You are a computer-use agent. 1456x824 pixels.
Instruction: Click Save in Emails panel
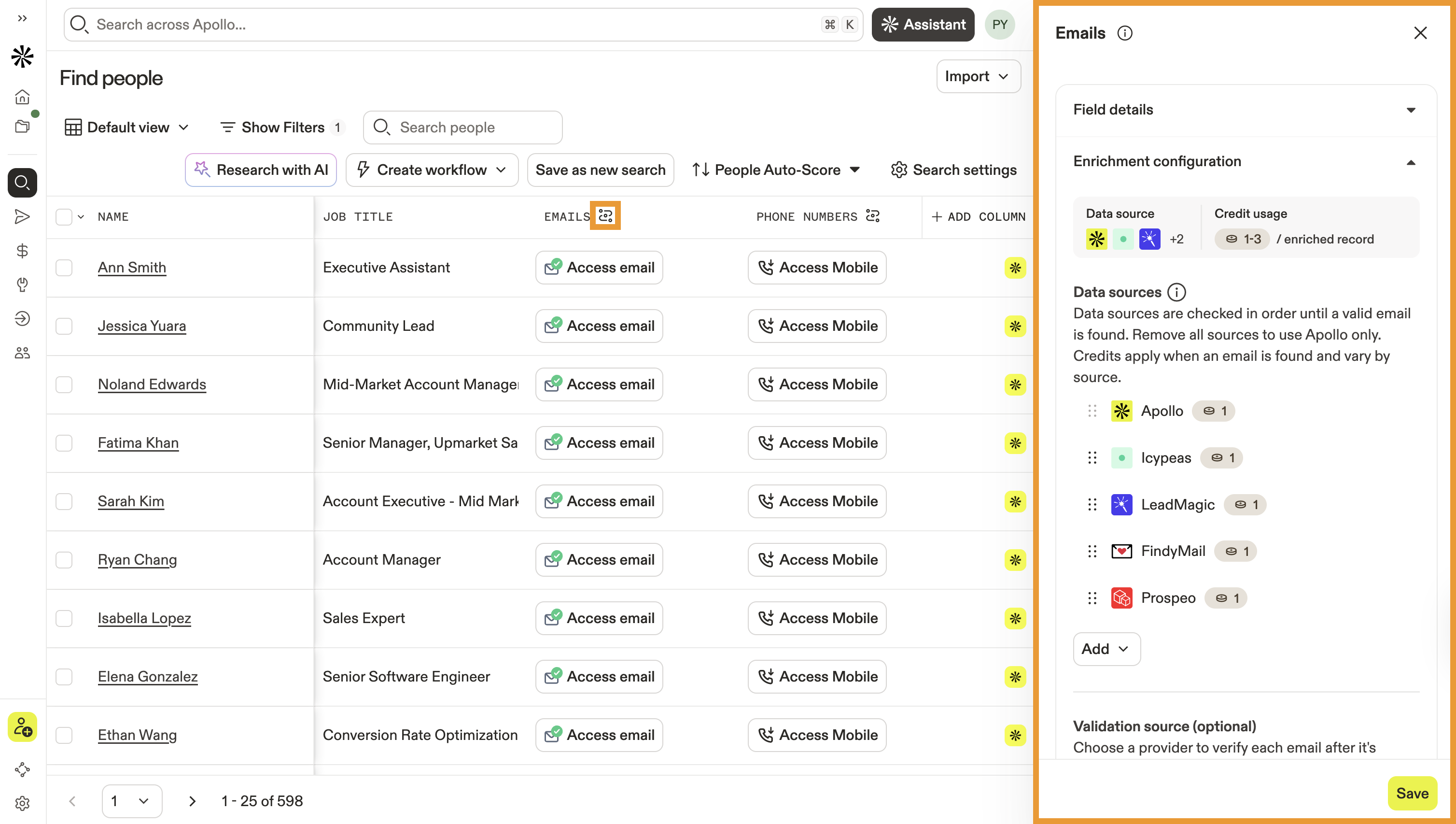click(x=1412, y=794)
